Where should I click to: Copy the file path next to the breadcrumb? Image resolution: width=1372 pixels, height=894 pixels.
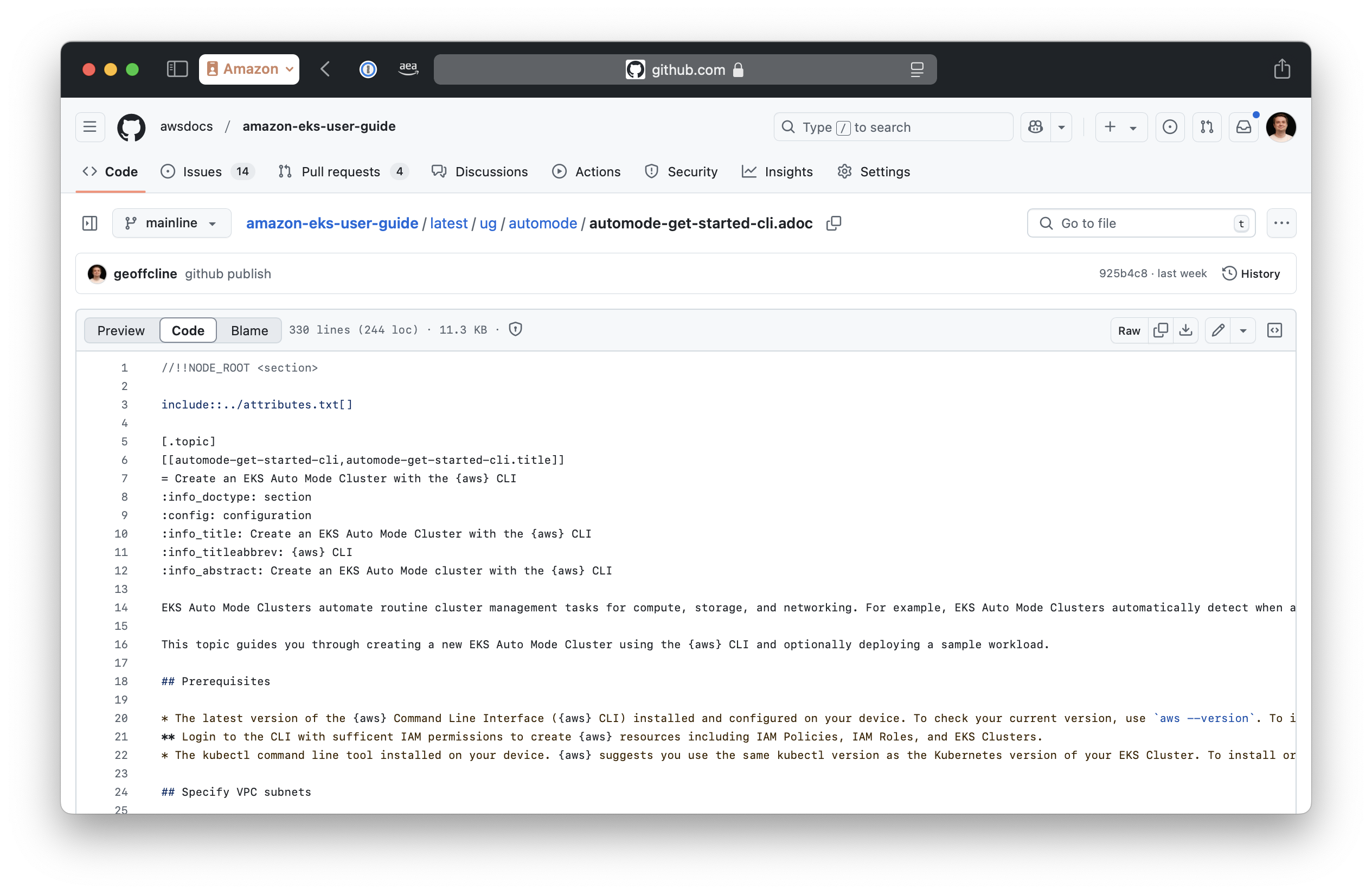(834, 223)
